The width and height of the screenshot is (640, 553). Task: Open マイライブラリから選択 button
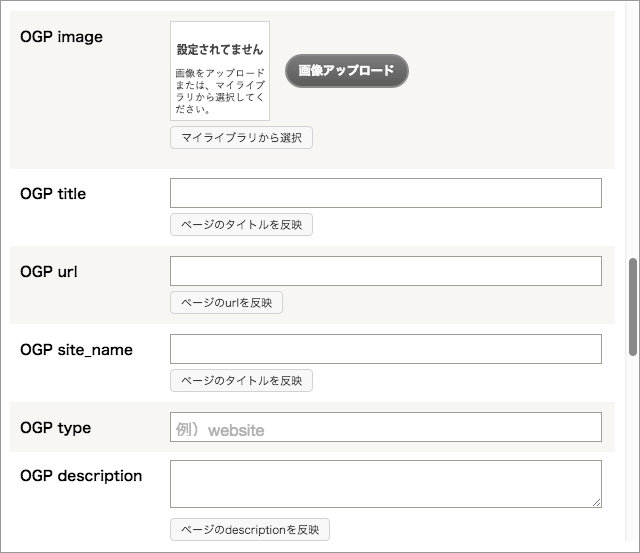click(x=241, y=138)
